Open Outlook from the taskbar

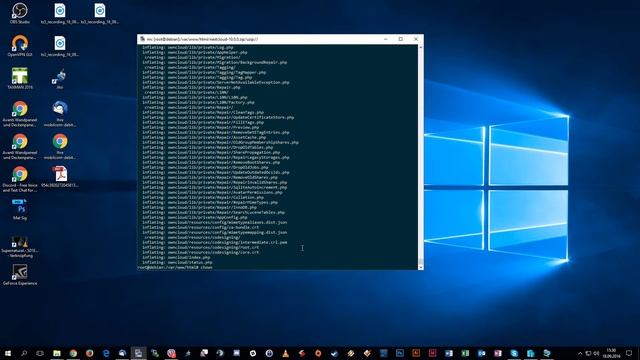tap(481, 353)
